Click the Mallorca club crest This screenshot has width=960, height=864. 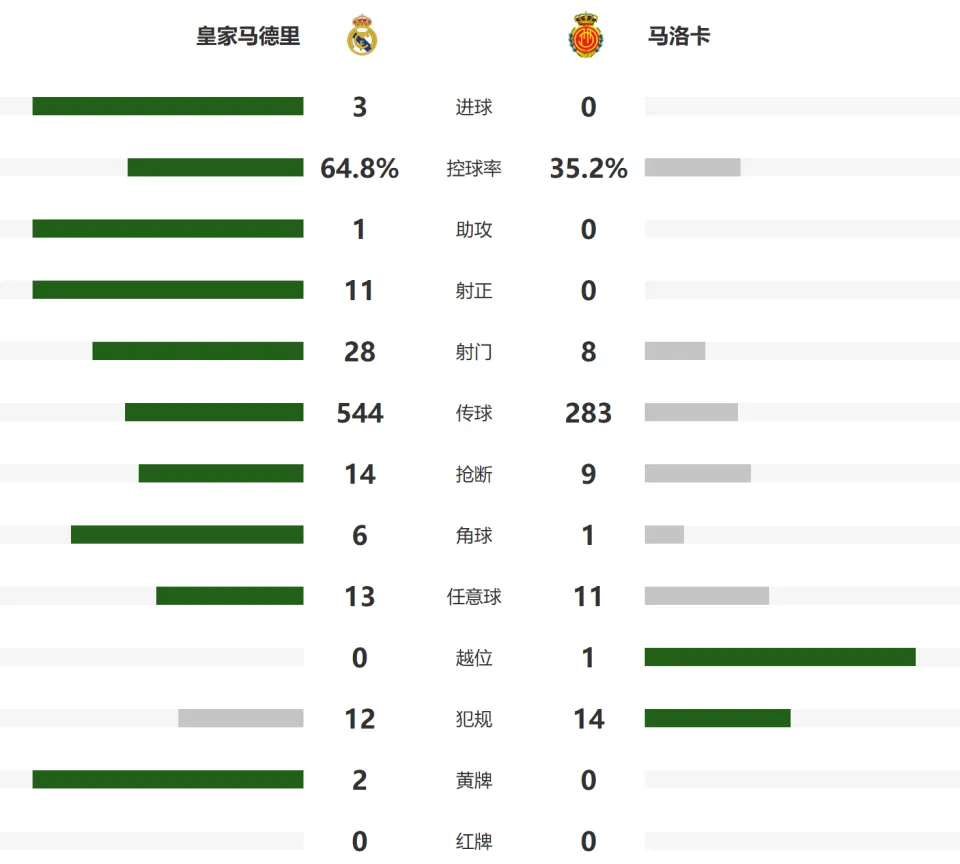[586, 35]
